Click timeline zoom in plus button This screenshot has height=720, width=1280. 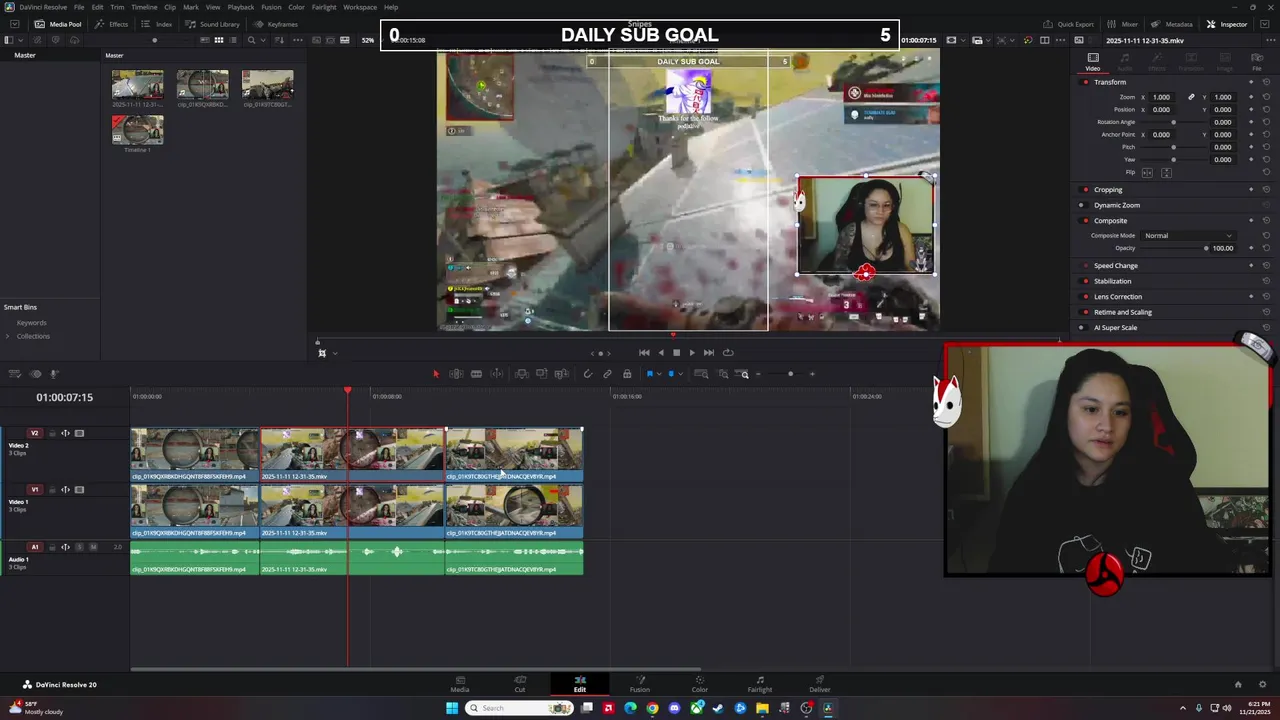point(812,374)
